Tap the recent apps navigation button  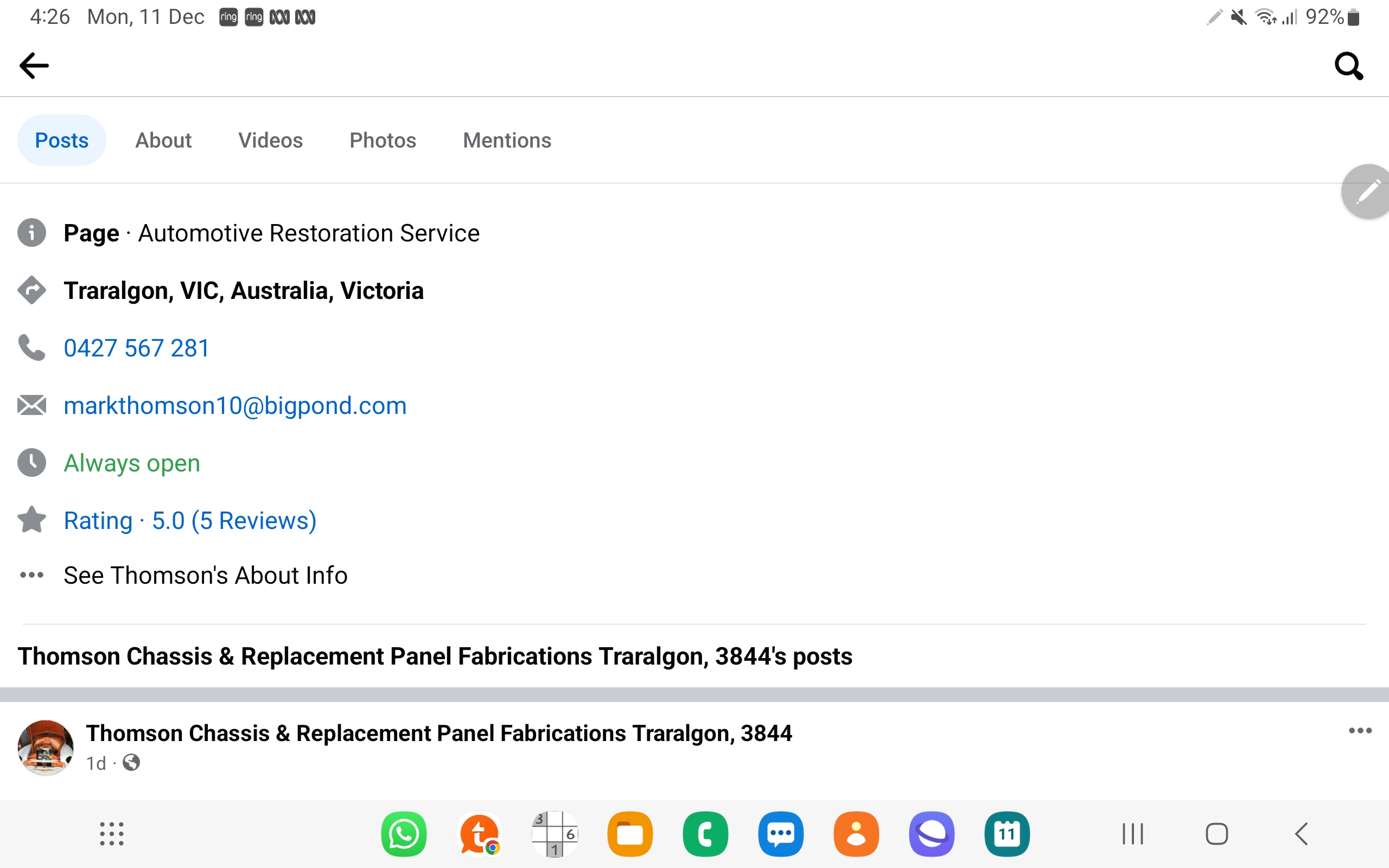point(1132,834)
